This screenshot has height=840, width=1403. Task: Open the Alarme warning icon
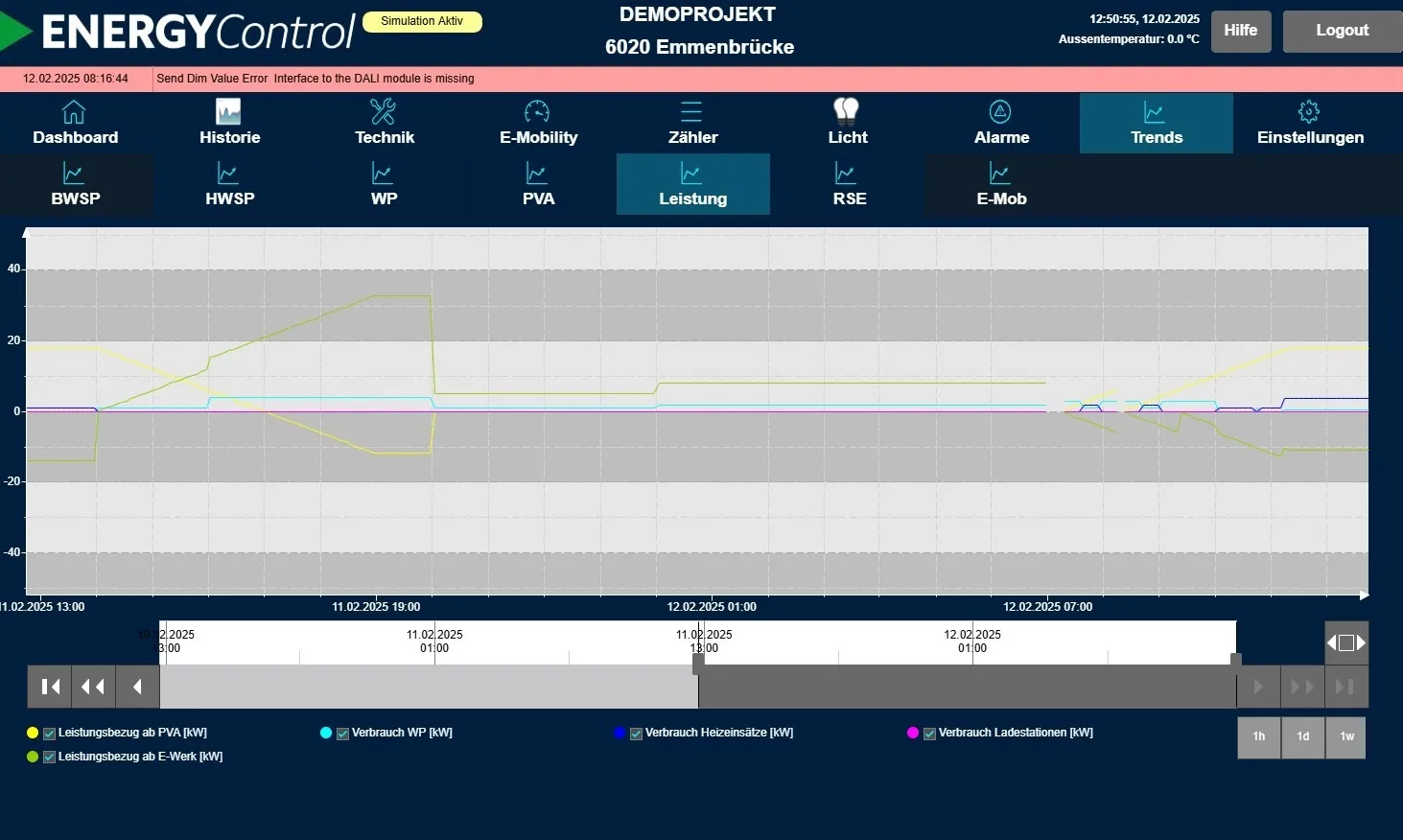[1000, 112]
